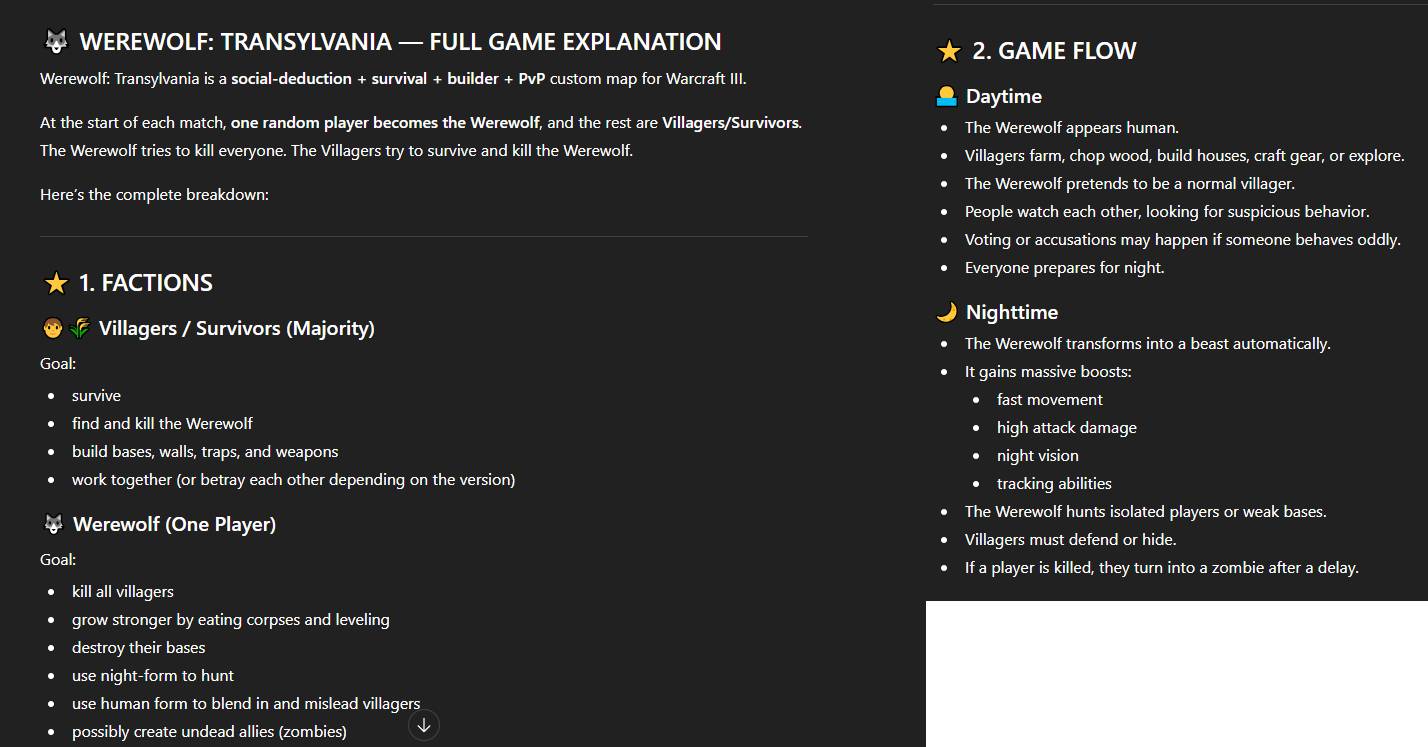
Task: Click the person emoji beside the Daytime heading
Action: click(946, 96)
